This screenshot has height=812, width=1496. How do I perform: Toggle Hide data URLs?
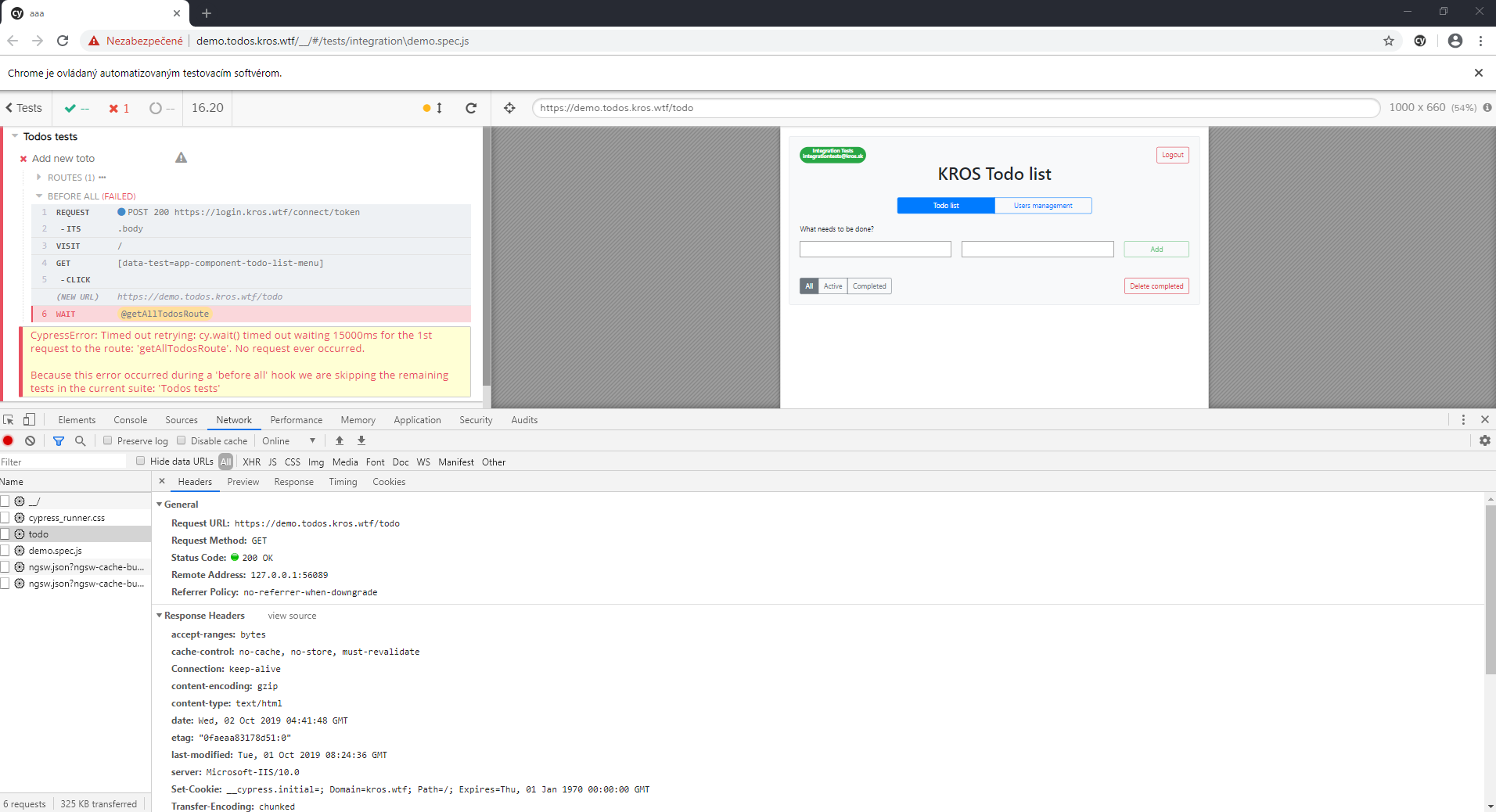(x=140, y=461)
